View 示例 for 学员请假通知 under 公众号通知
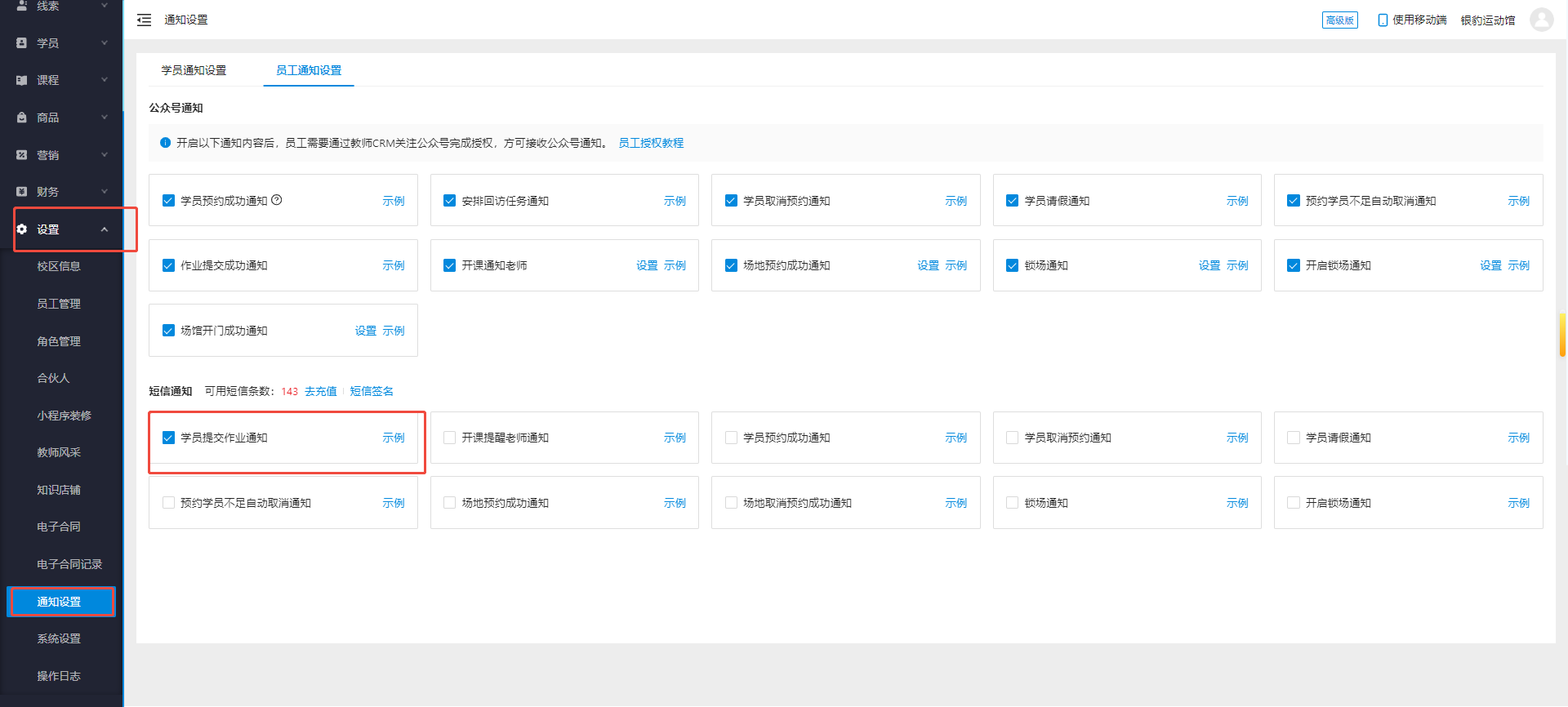The height and width of the screenshot is (707, 1568). [x=1237, y=201]
